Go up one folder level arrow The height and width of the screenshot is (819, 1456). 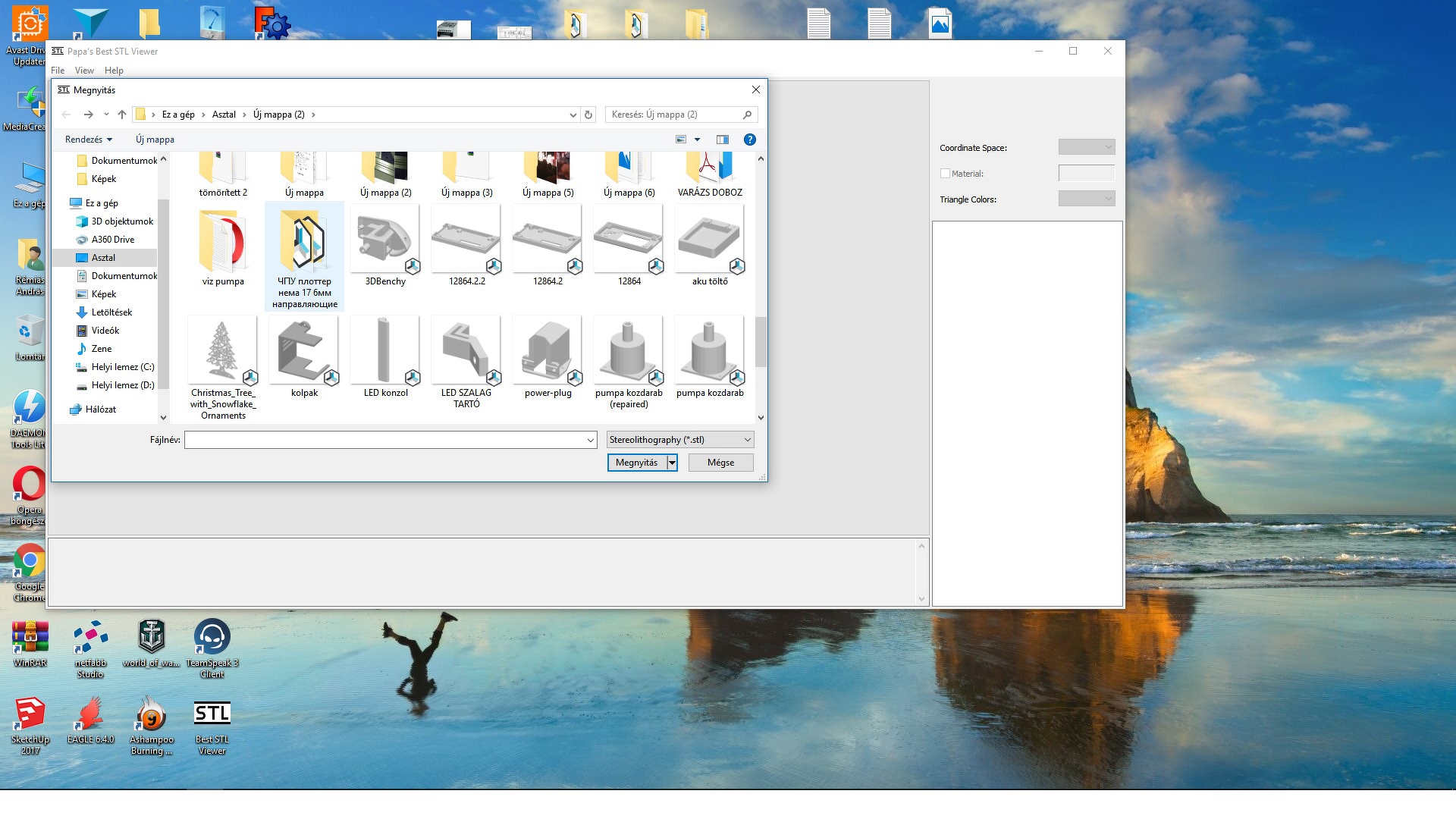pos(122,115)
